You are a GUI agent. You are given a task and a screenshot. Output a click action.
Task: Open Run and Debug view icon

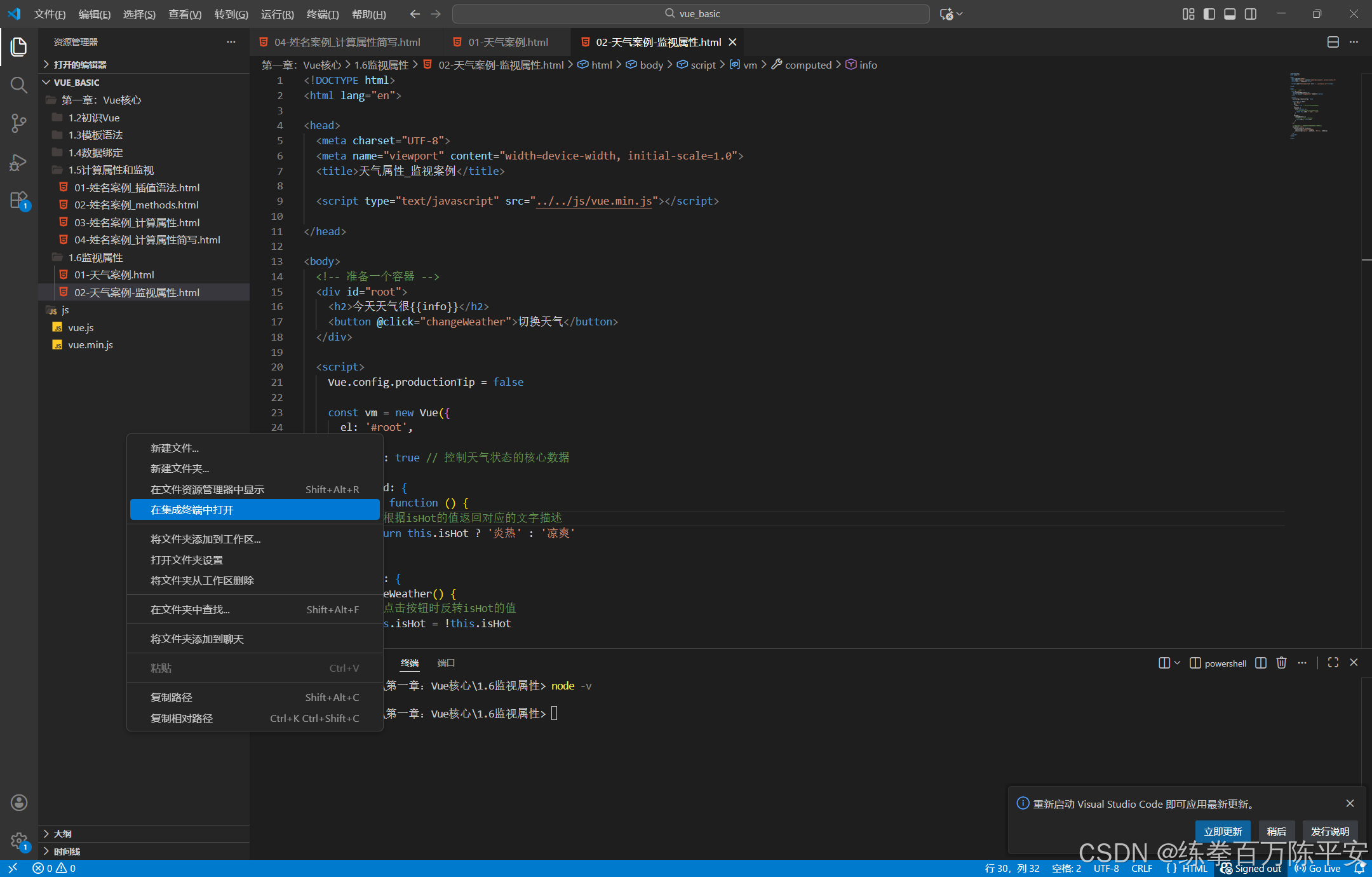tap(18, 162)
